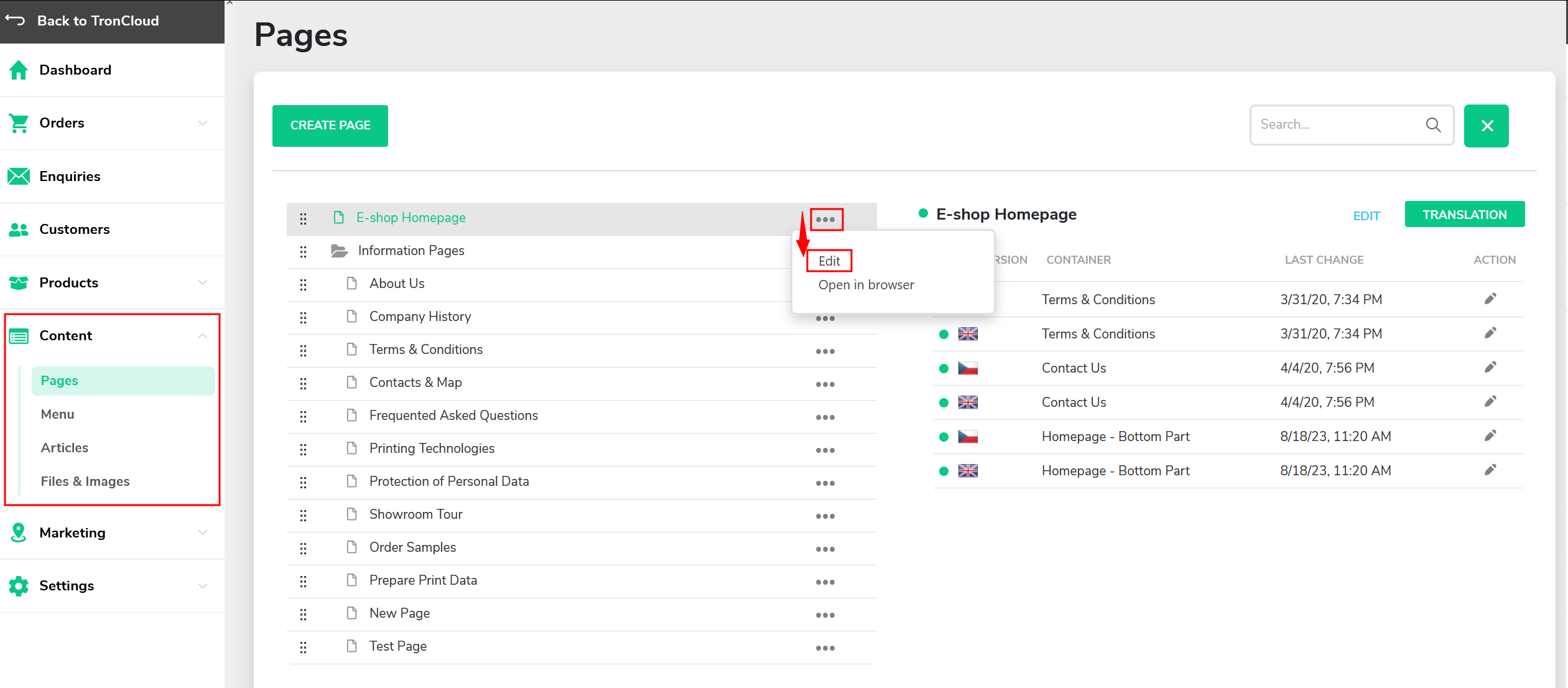Select Articles in Content submenu
1568x688 pixels.
(65, 448)
